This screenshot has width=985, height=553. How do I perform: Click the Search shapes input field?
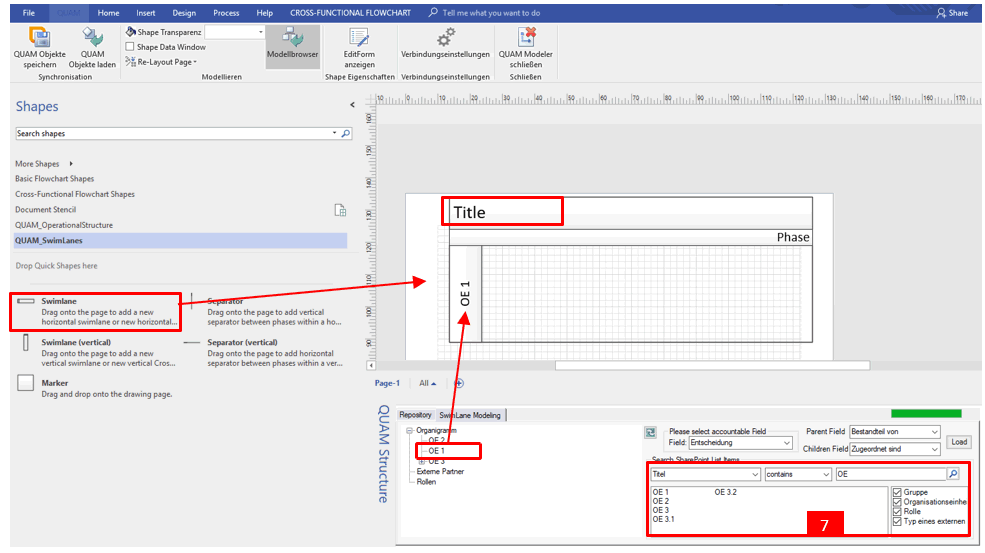(x=172, y=133)
